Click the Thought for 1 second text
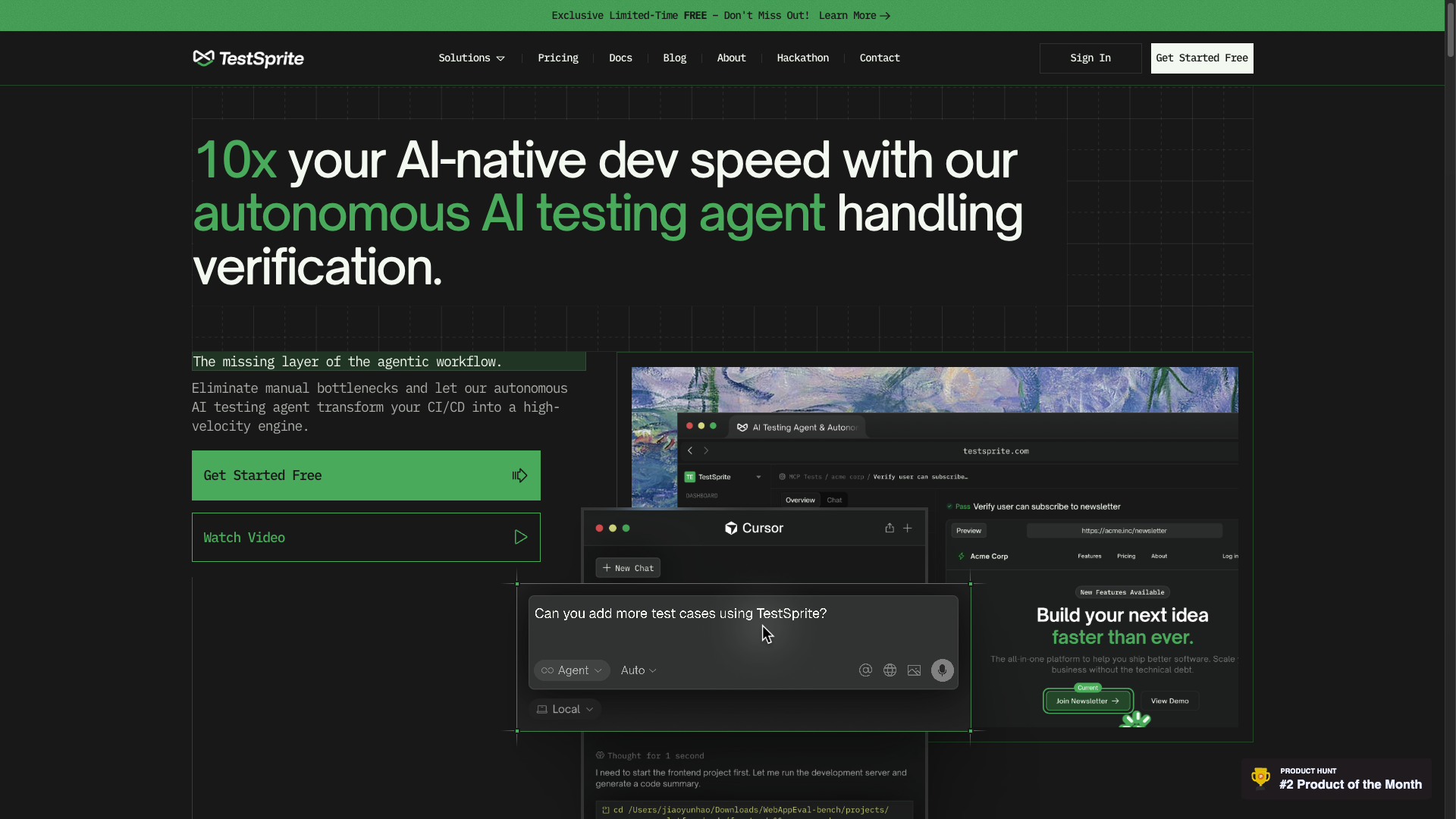The width and height of the screenshot is (1456, 819). (655, 756)
